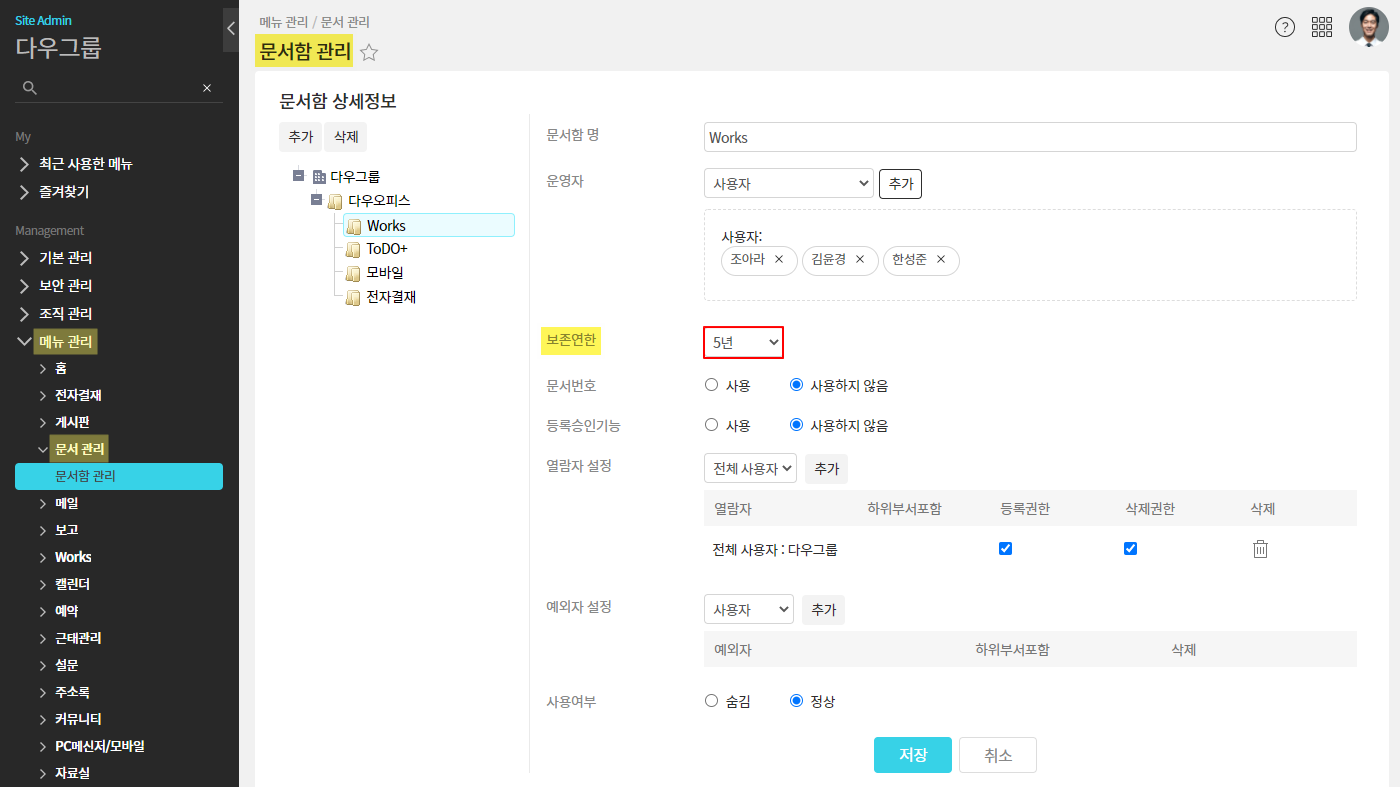Click the help question mark icon

click(1285, 28)
